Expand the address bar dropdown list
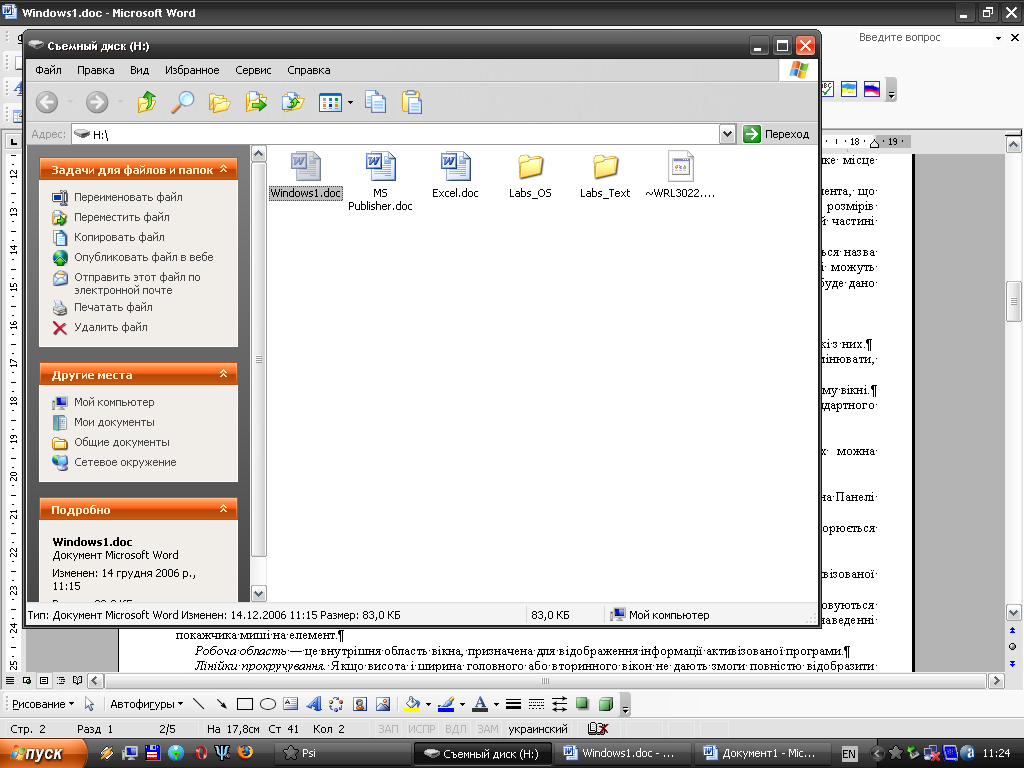 point(727,134)
